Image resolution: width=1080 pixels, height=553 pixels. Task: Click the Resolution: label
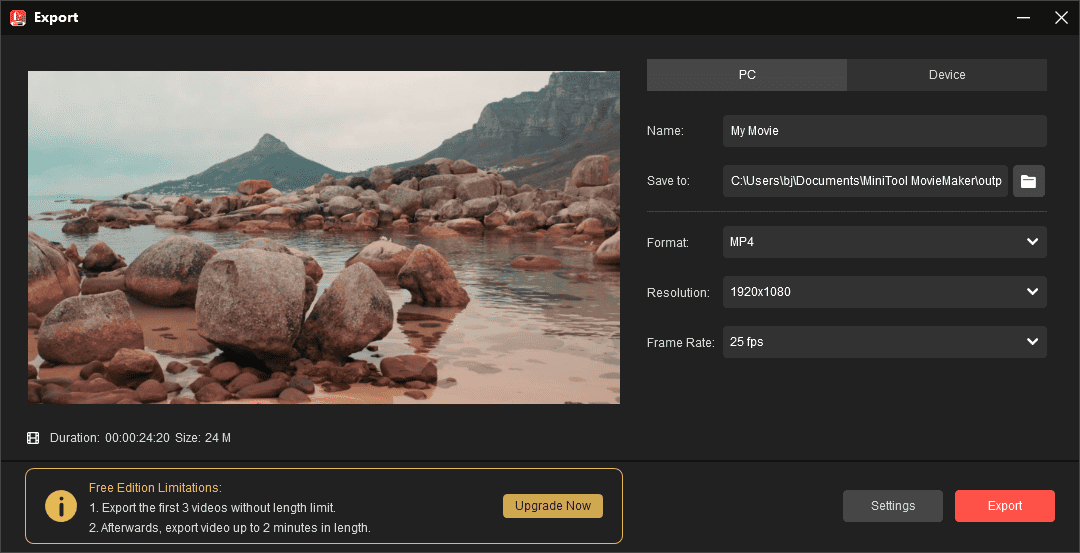(x=678, y=293)
